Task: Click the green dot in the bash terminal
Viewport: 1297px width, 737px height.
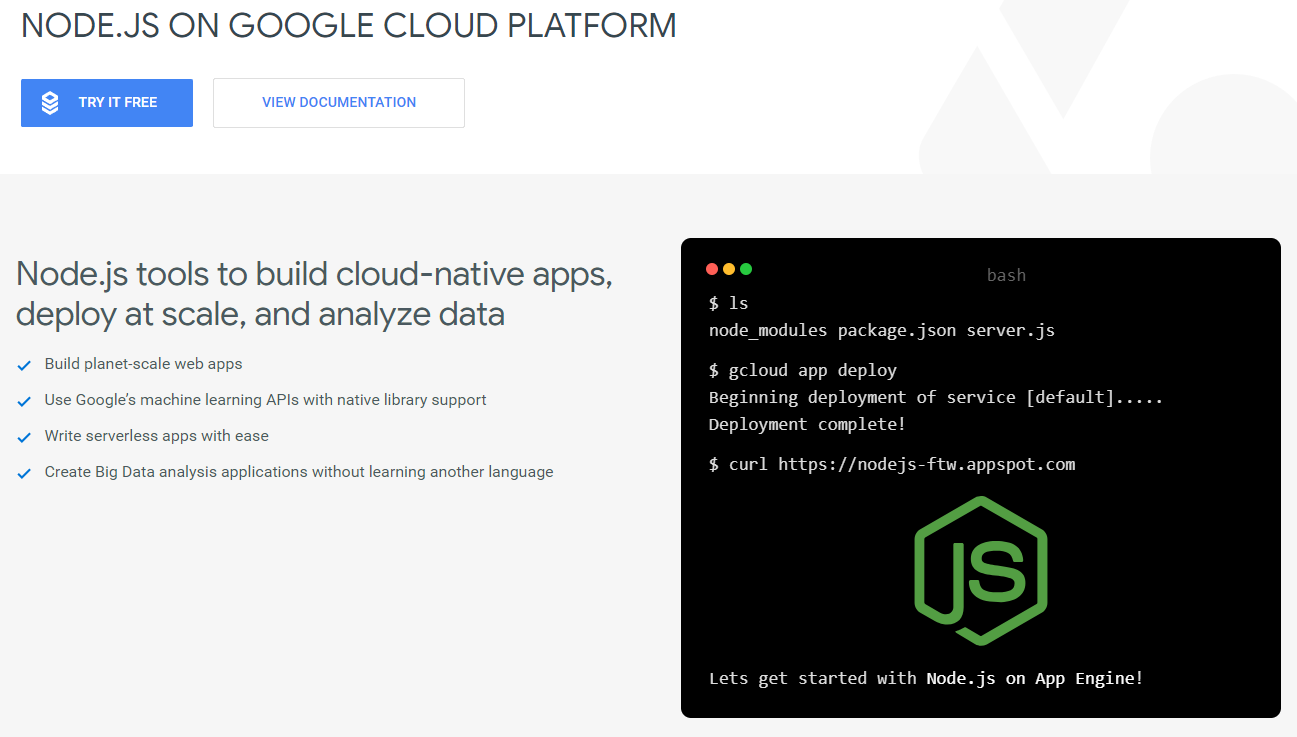Action: (746, 269)
